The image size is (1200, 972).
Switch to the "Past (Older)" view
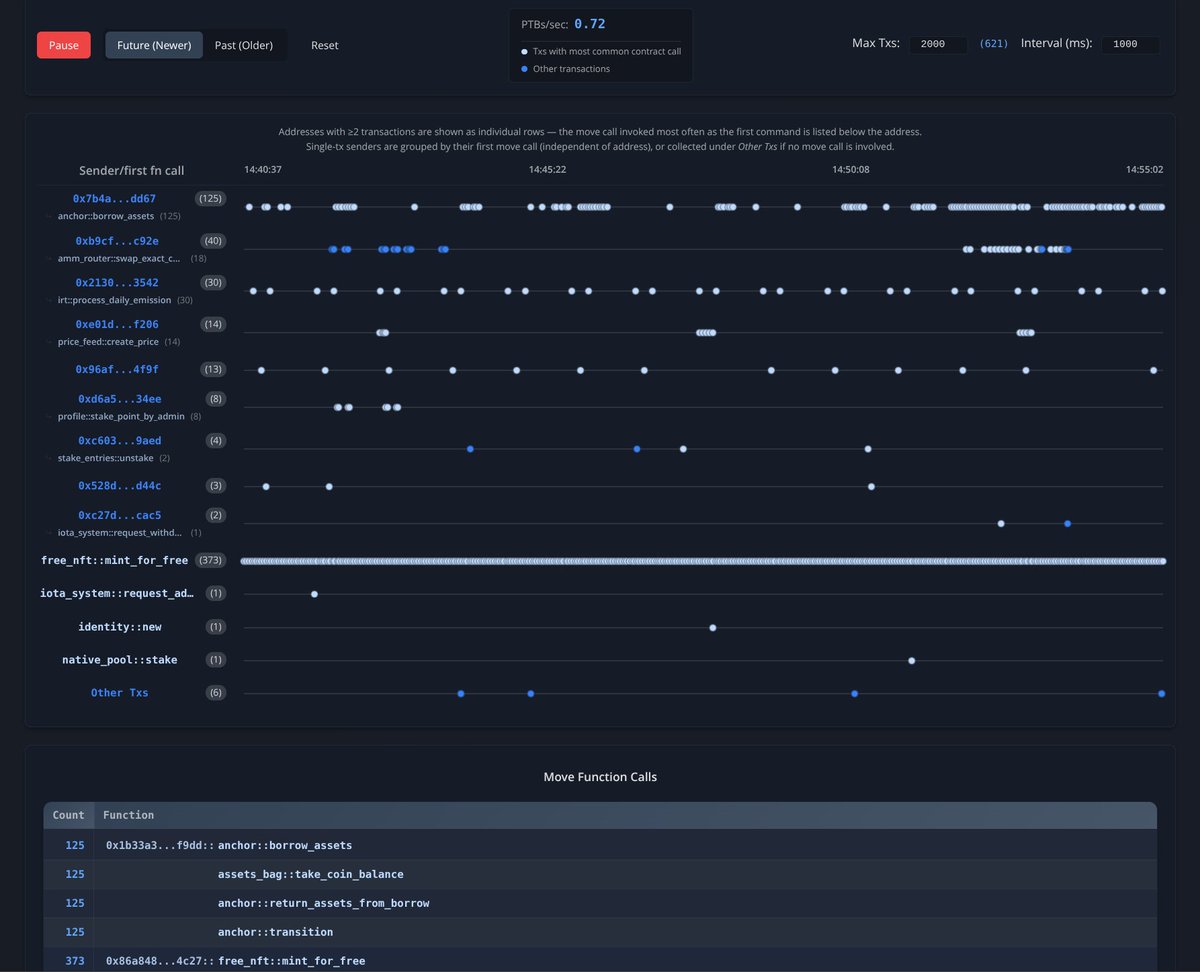point(243,45)
